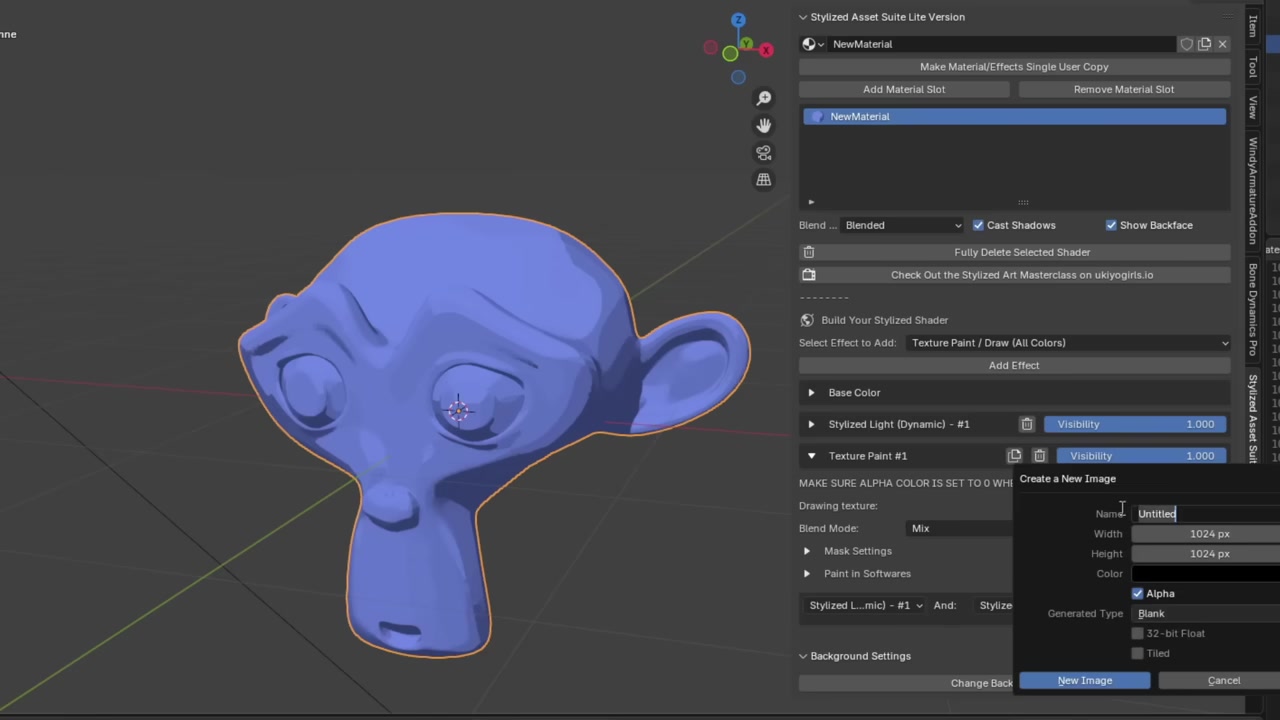Open the Blend mode Blended dropdown
Image resolution: width=1280 pixels, height=720 pixels.
903,225
